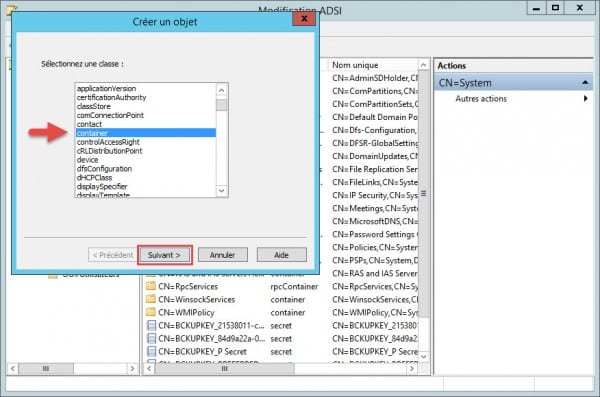Select cRLDistributionPoint class
The height and width of the screenshot is (397, 600).
pyautogui.click(x=109, y=151)
